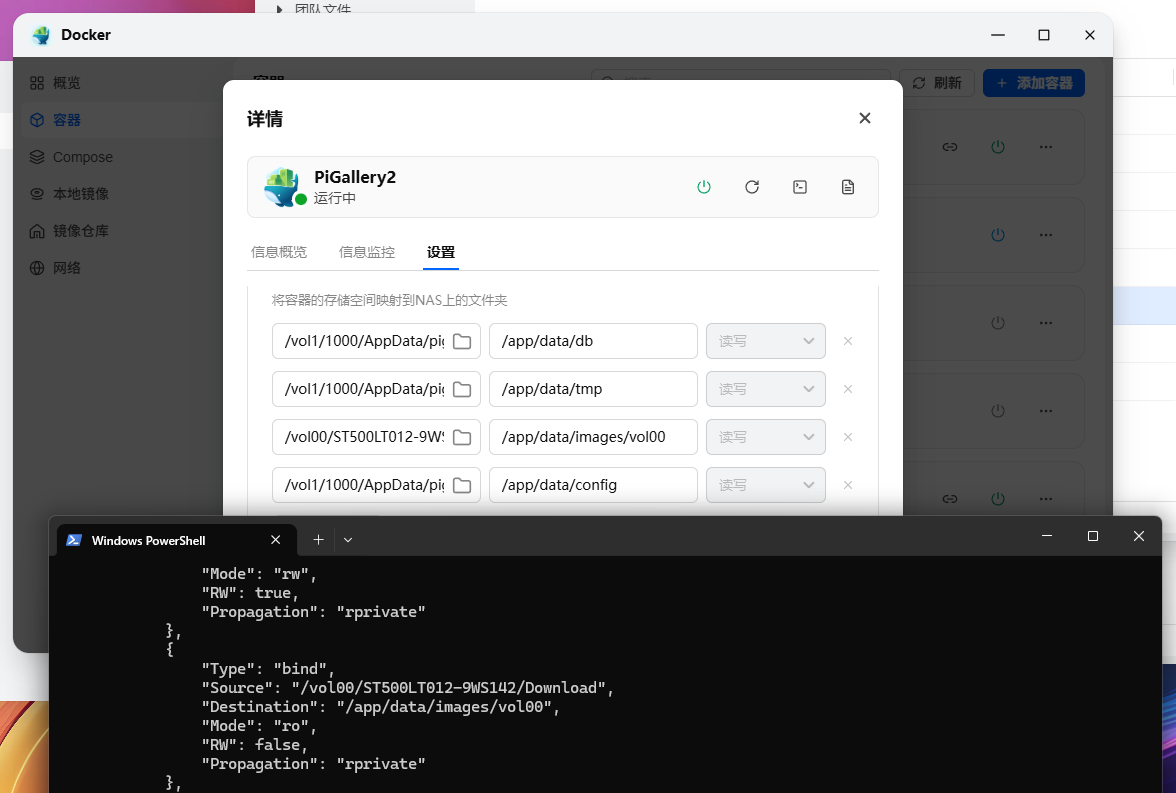Switch to the 信息监控 tab
The image size is (1176, 793).
[x=367, y=252]
